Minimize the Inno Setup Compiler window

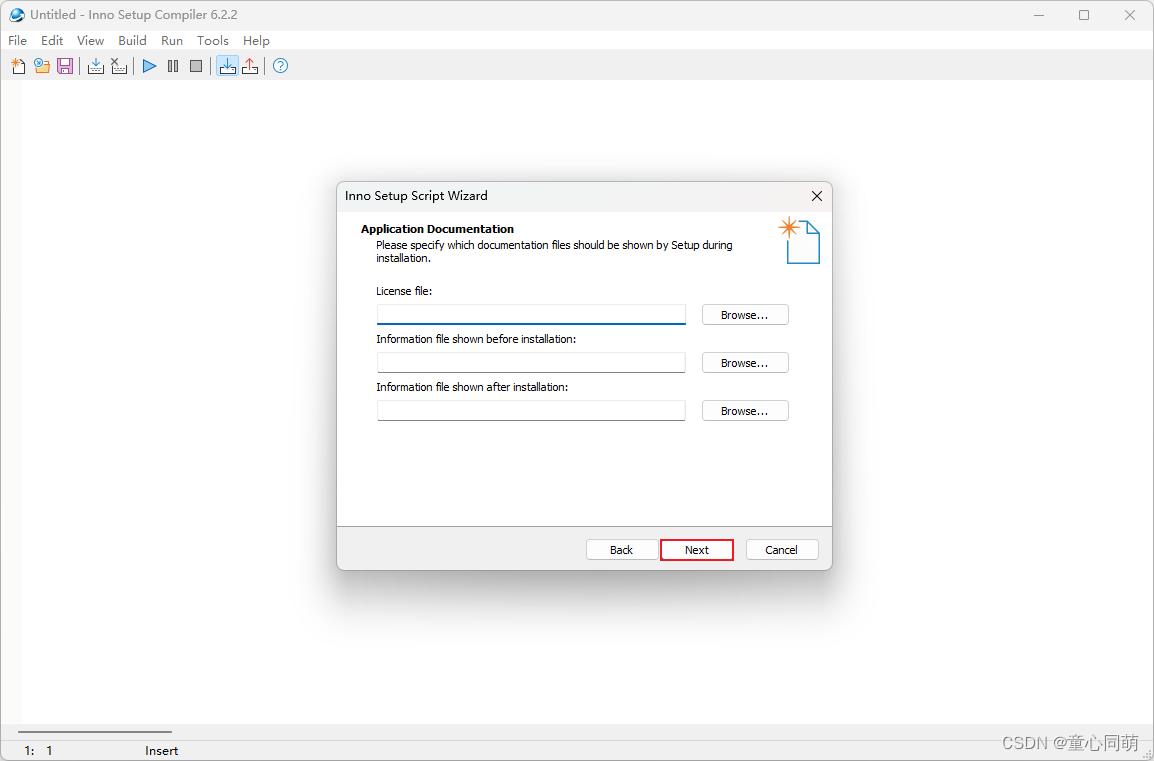[1039, 15]
